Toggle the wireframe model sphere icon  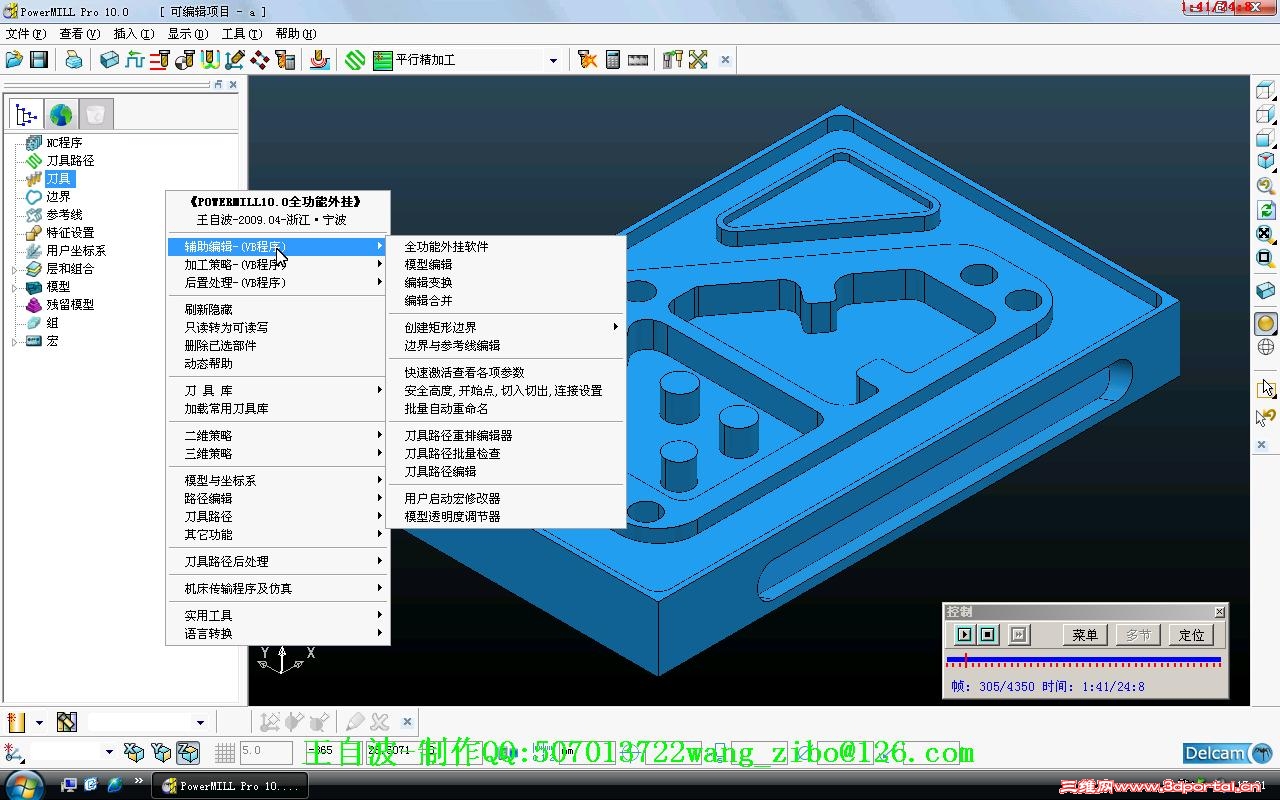click(x=1266, y=347)
